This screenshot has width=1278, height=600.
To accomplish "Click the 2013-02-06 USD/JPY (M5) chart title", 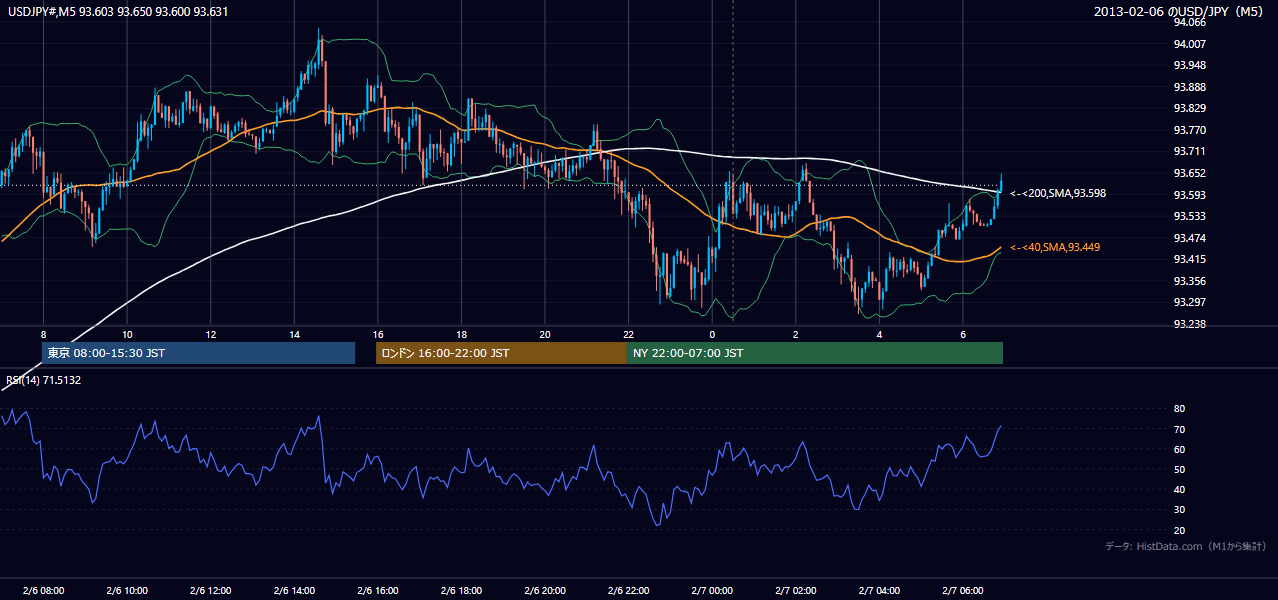I will (1180, 12).
